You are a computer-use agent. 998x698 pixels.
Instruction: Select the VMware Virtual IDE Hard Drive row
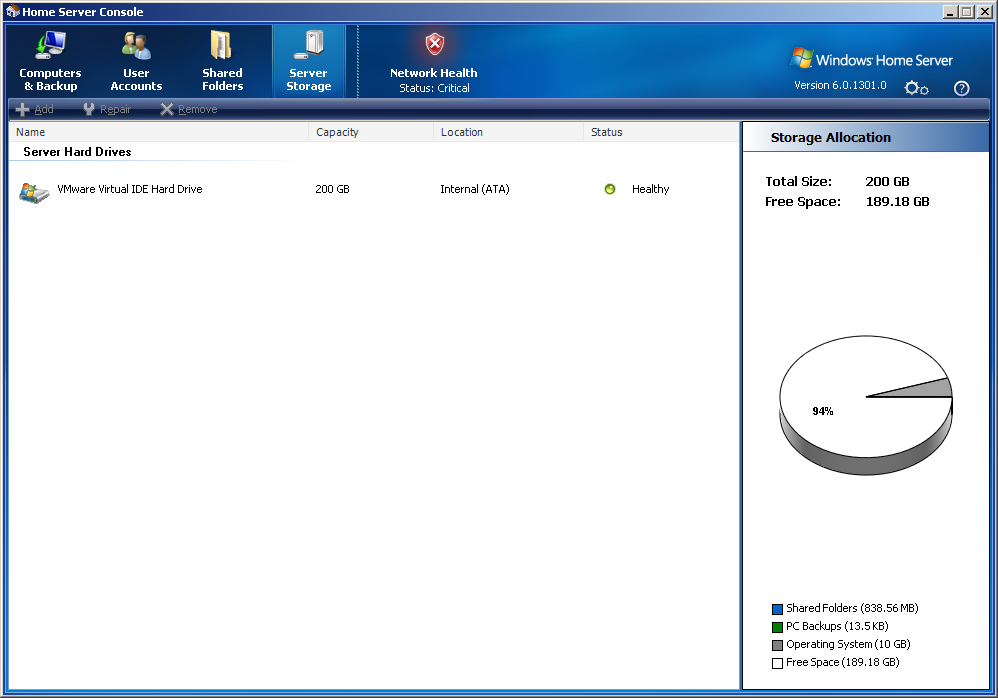coord(129,189)
